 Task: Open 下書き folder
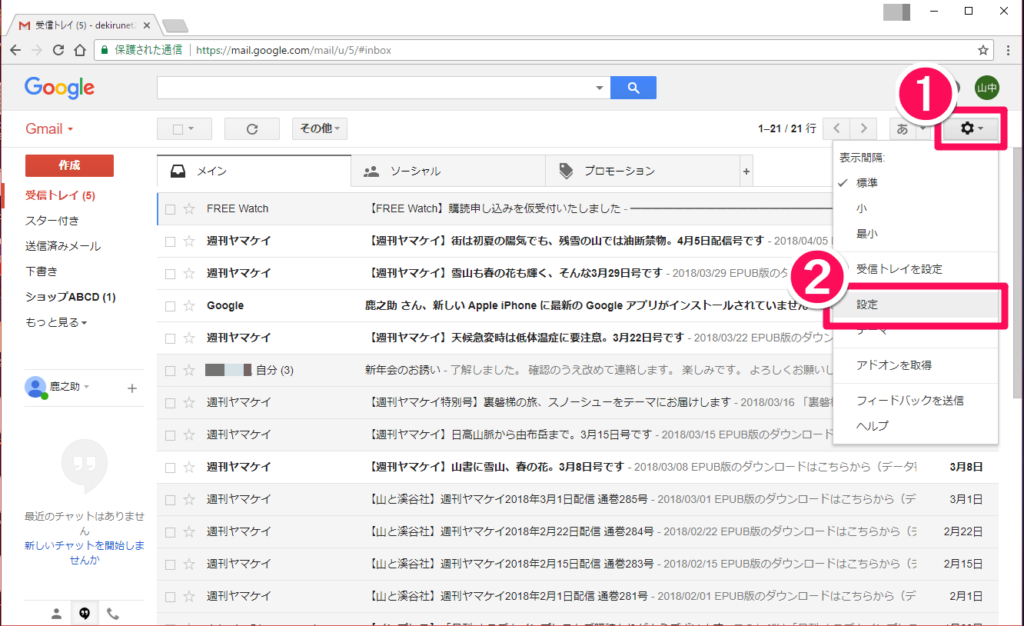41,272
